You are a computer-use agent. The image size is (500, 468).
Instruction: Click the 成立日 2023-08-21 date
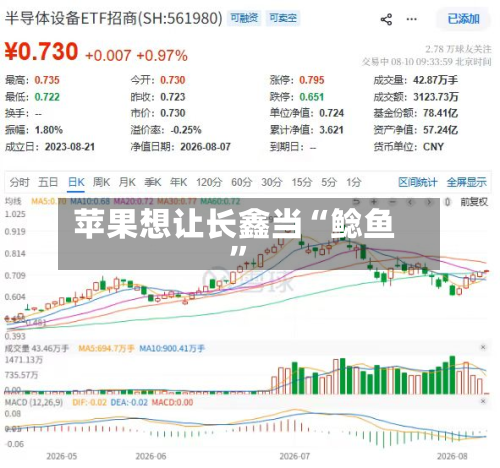click(x=70, y=147)
